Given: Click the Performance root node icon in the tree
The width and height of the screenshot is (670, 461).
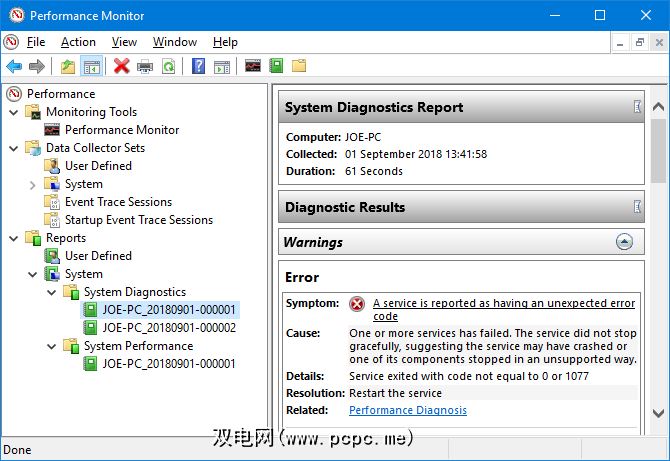Looking at the screenshot, I should click(14, 94).
